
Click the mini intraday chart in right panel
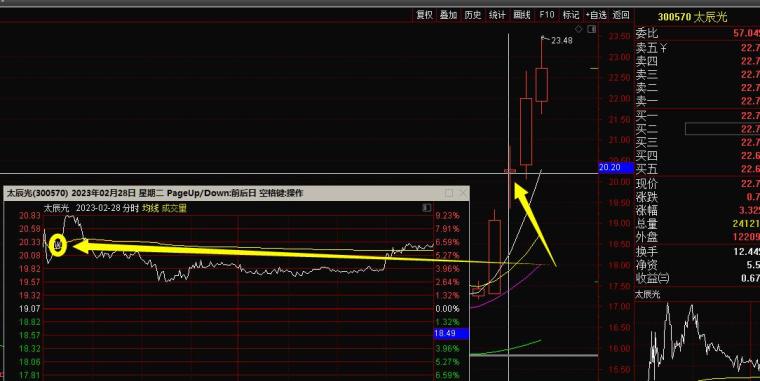(x=697, y=341)
